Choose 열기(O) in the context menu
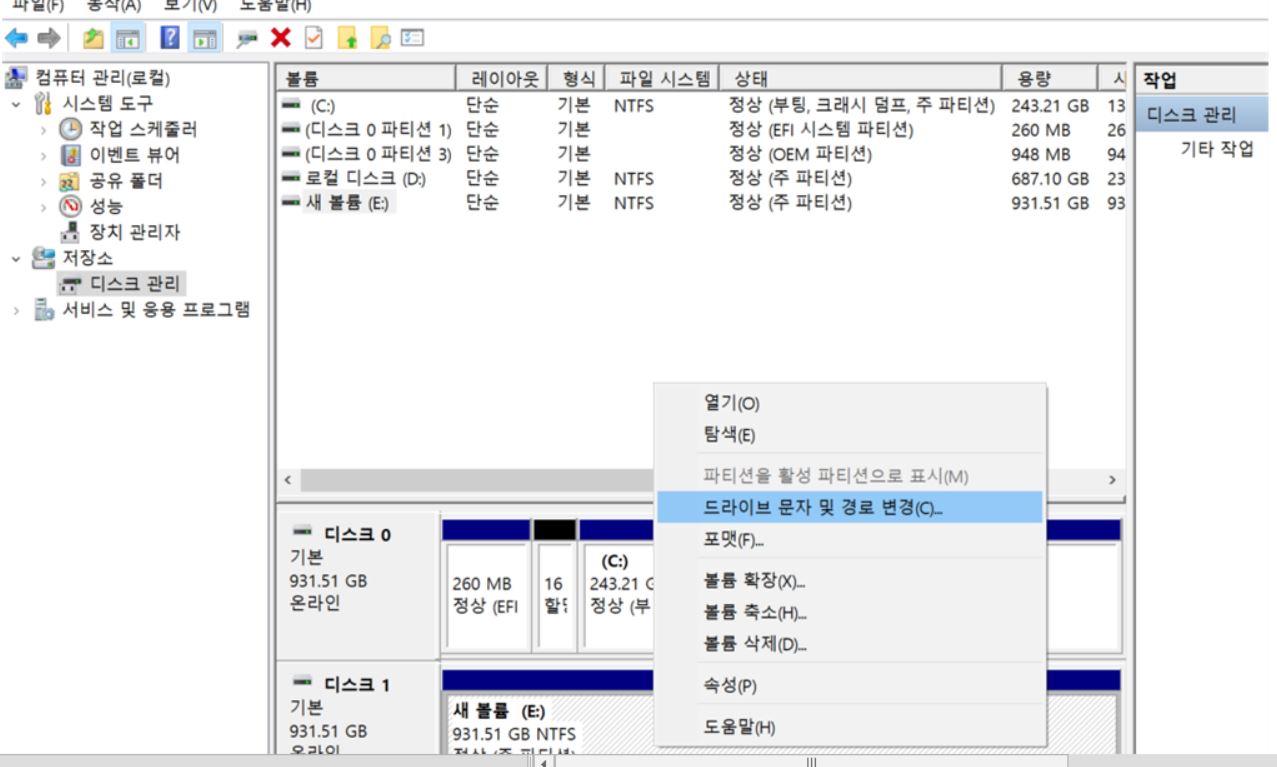 [850, 403]
